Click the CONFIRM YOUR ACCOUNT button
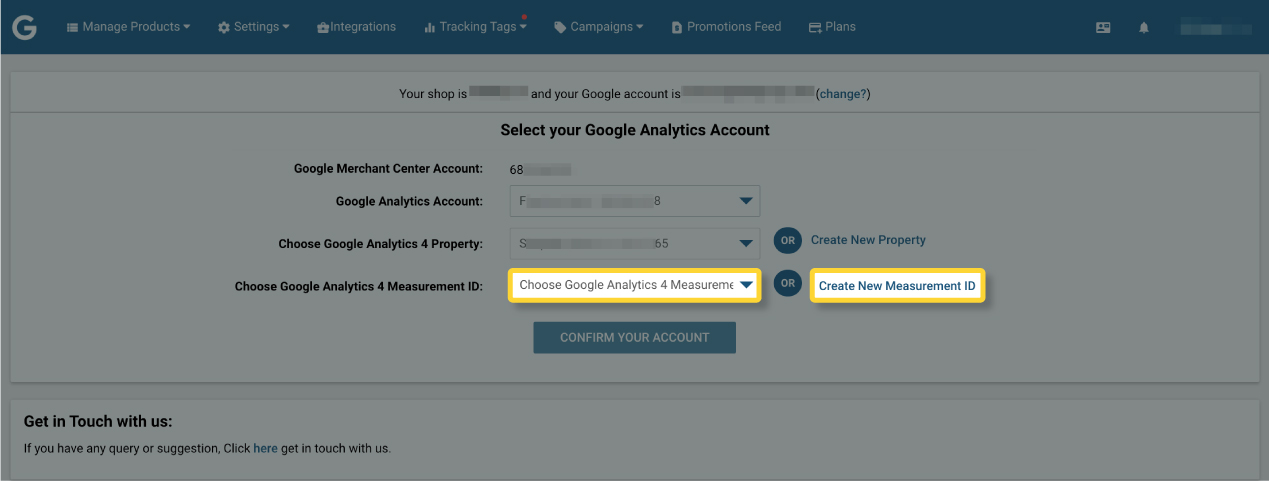Viewport: 1269px width, 481px height. 635,337
